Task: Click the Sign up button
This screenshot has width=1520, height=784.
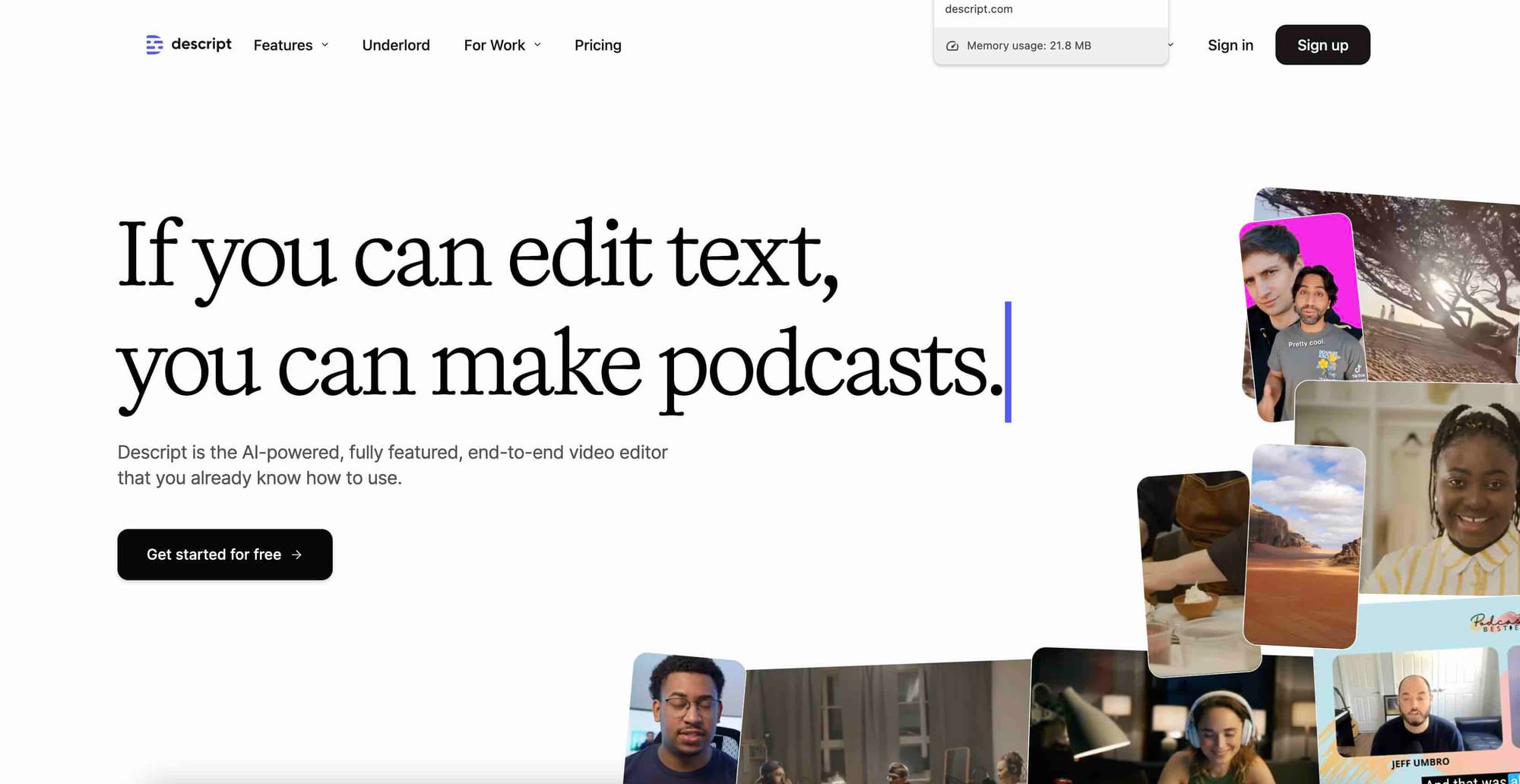Action: tap(1322, 45)
